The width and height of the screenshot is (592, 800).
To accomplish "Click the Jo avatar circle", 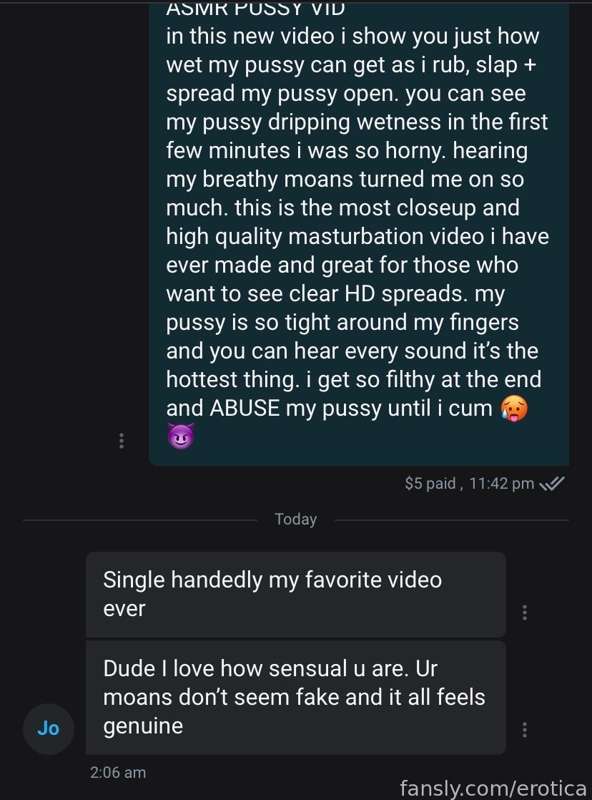I will pos(48,729).
